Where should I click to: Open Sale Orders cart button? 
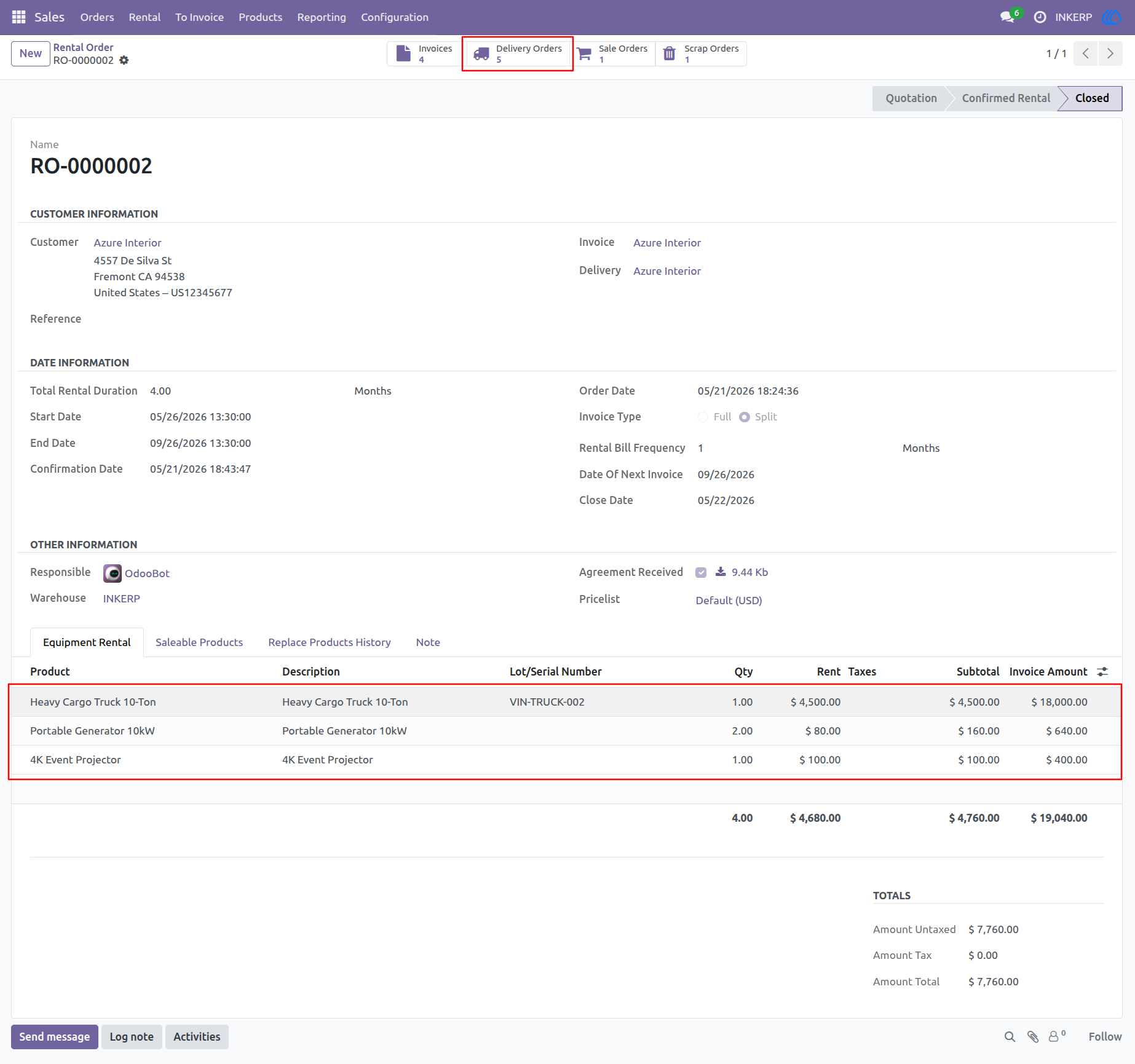612,53
